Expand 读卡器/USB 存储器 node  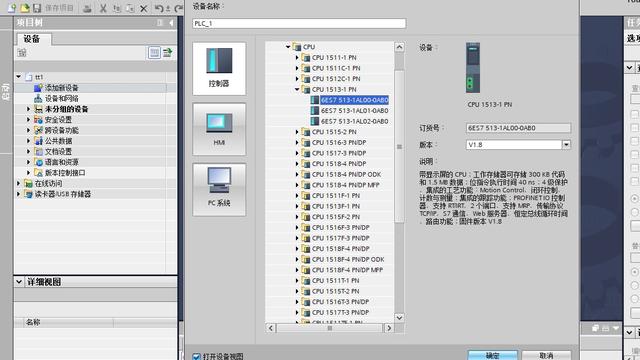(x=18, y=194)
